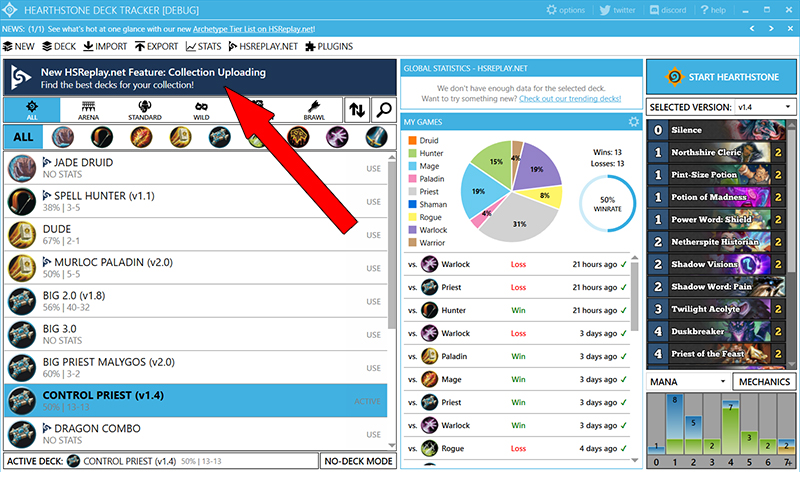Open the Paladin Win game row
The image size is (800, 488).
coord(517,356)
